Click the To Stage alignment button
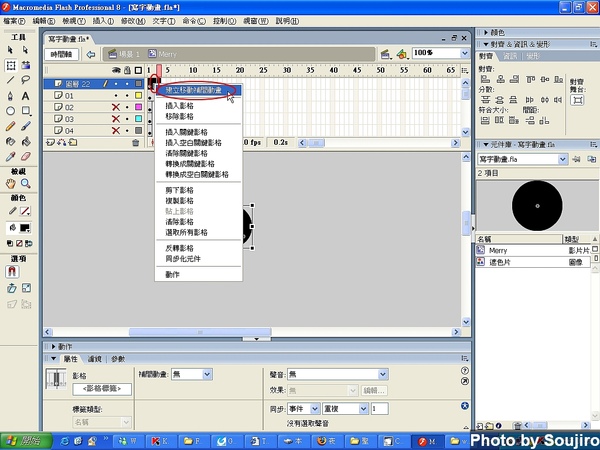 coord(577,100)
